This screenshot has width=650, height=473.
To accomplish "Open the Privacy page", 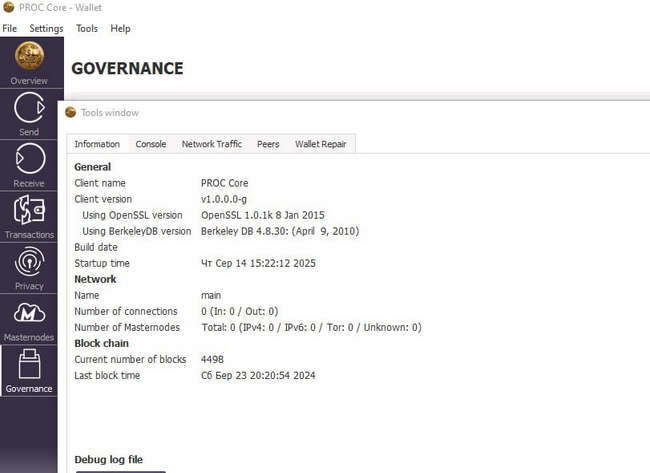I will pos(29,268).
